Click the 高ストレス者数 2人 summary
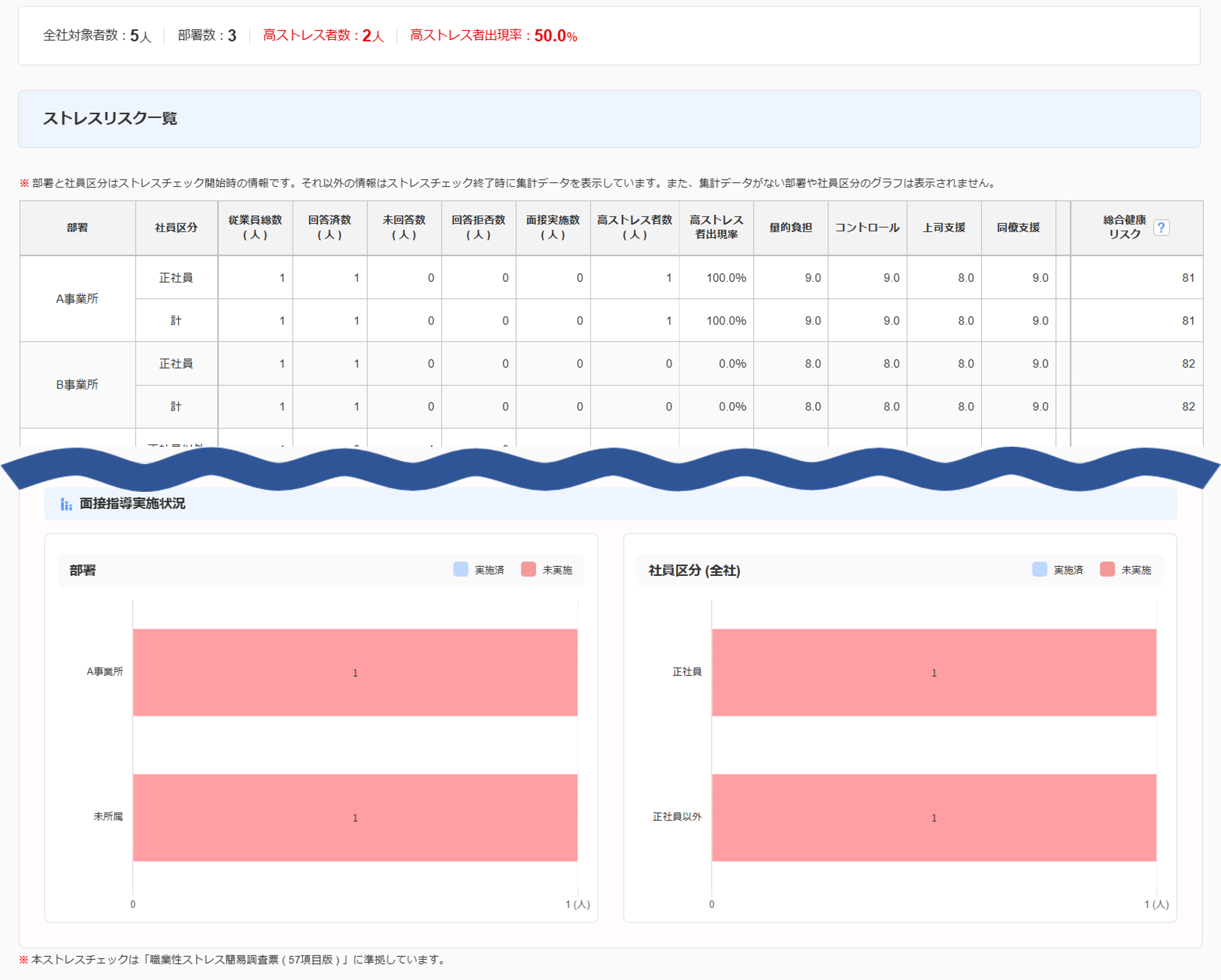This screenshot has width=1221, height=980. [x=323, y=35]
